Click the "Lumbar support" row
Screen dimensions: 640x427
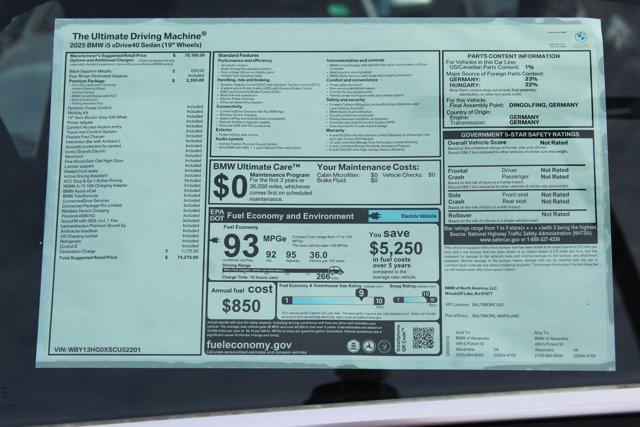coord(133,166)
